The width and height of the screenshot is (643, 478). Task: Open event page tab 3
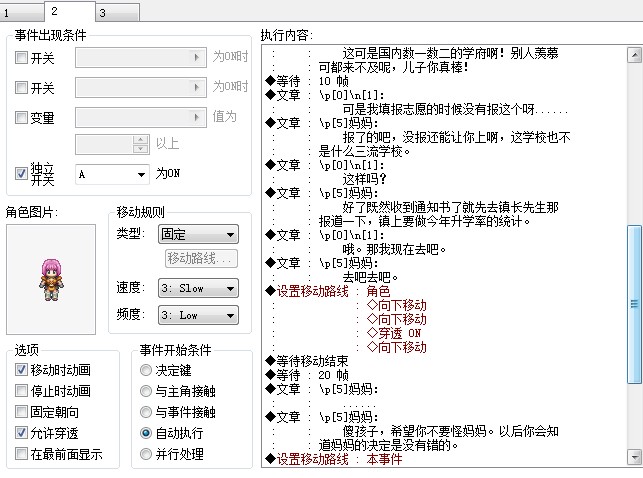[x=118, y=12]
